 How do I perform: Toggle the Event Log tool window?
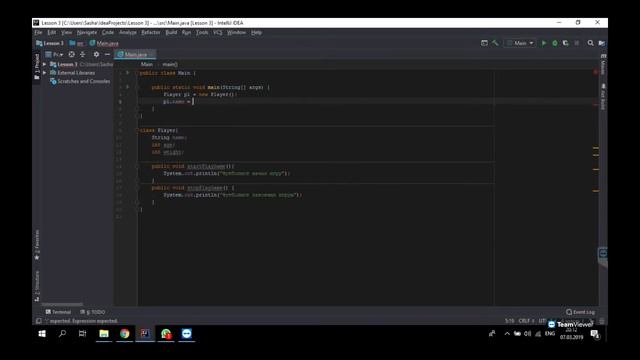[580, 312]
